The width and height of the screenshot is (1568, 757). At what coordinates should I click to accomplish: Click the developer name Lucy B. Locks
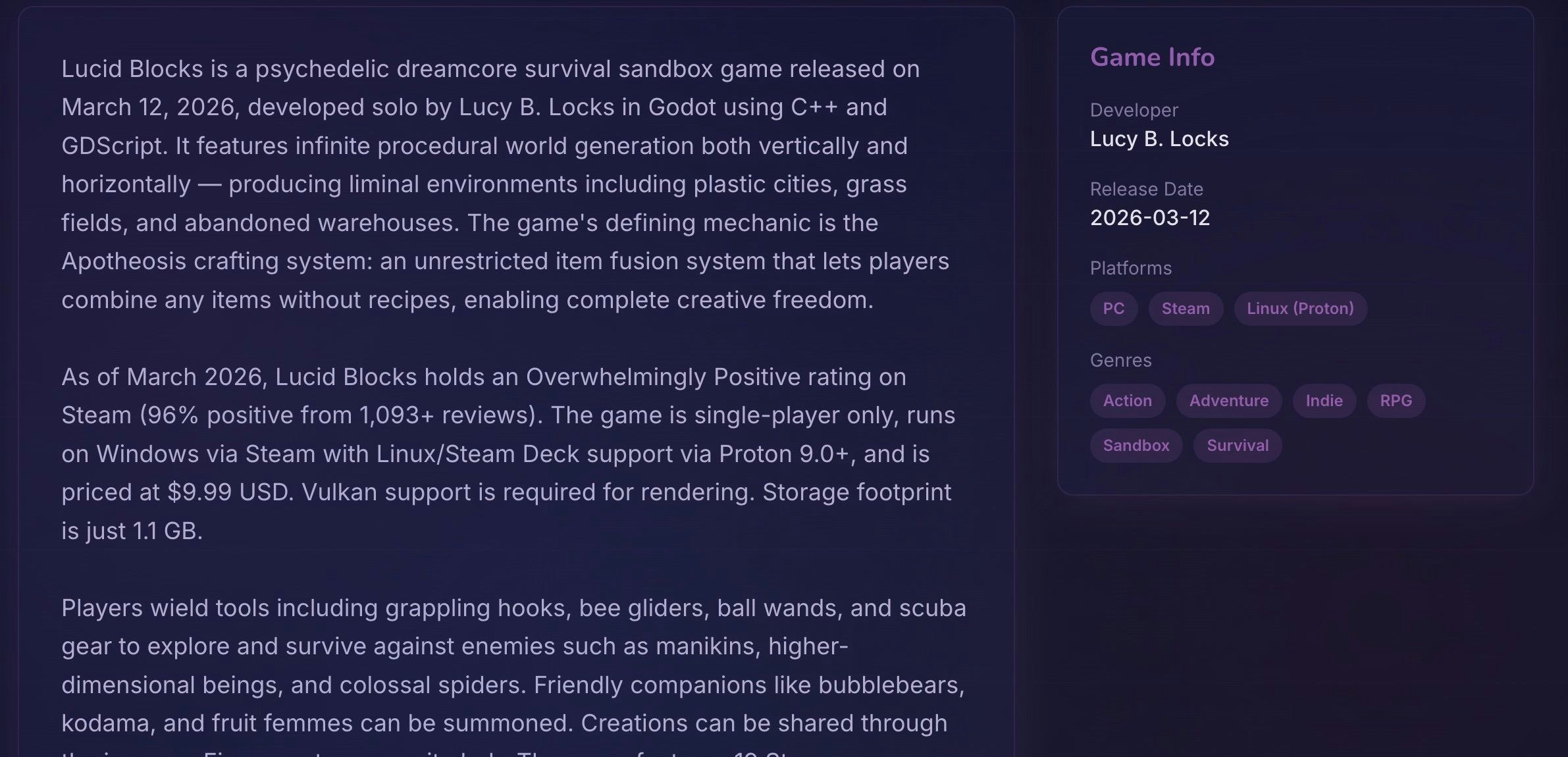point(1160,139)
